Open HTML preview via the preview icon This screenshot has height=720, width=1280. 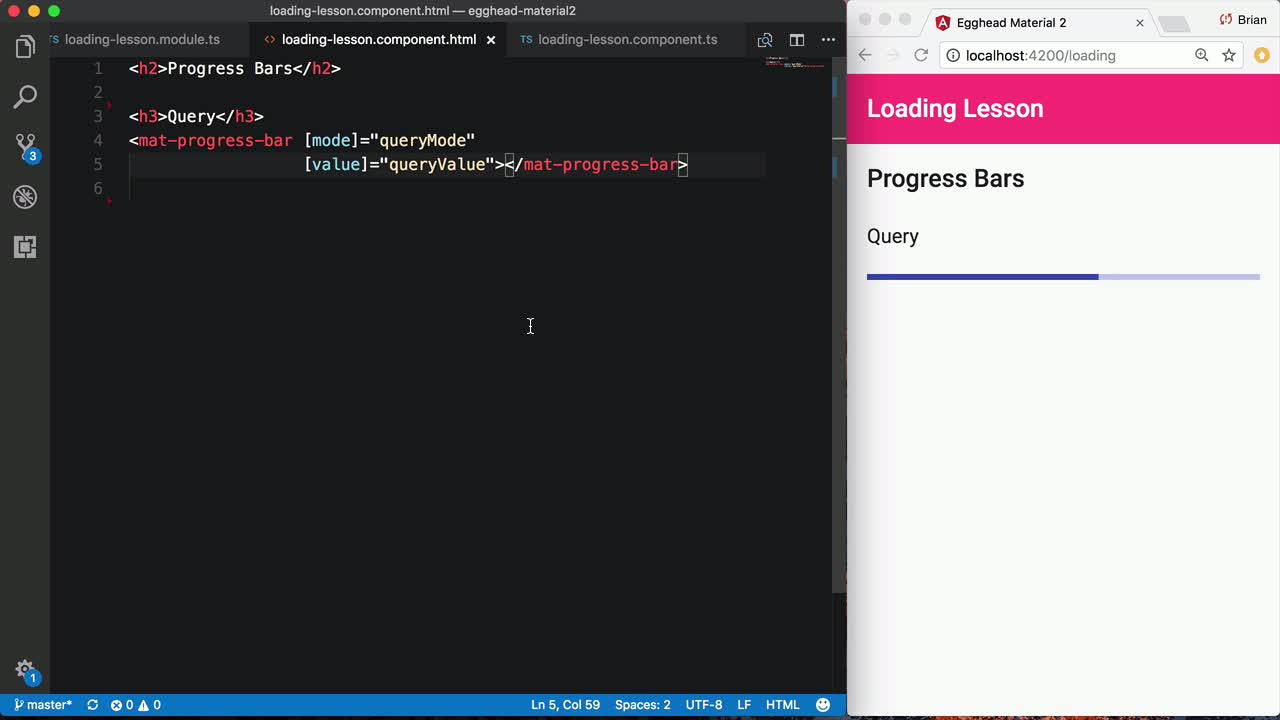tap(764, 40)
